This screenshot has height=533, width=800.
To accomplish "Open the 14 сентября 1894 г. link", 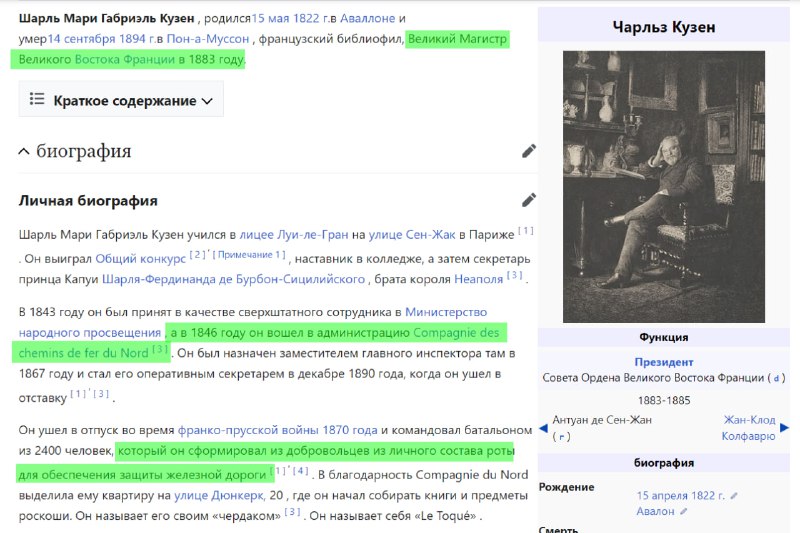I will click(x=101, y=39).
